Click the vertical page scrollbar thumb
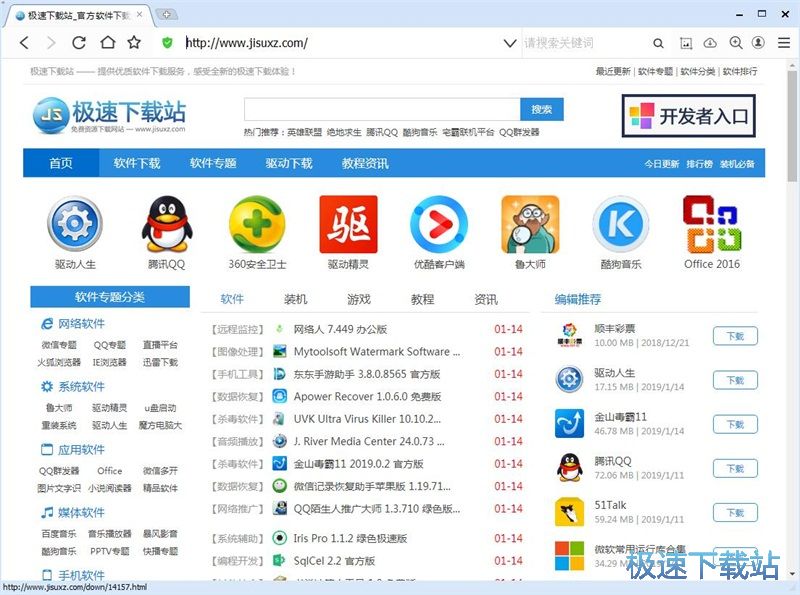Viewport: 800px width, 595px height. [x=792, y=126]
